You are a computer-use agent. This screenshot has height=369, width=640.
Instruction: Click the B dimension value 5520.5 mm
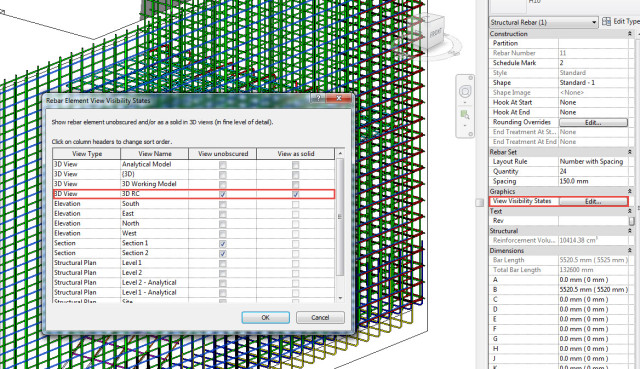[x=593, y=290]
